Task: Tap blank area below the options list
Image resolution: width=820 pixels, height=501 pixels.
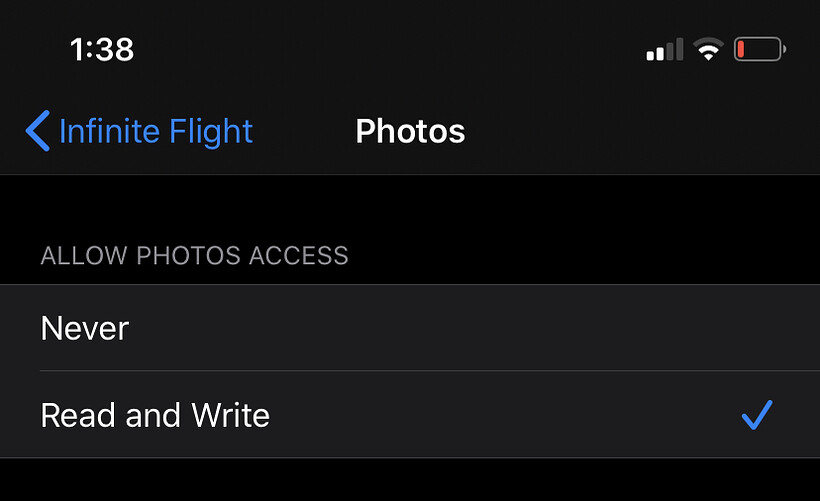Action: [x=410, y=480]
